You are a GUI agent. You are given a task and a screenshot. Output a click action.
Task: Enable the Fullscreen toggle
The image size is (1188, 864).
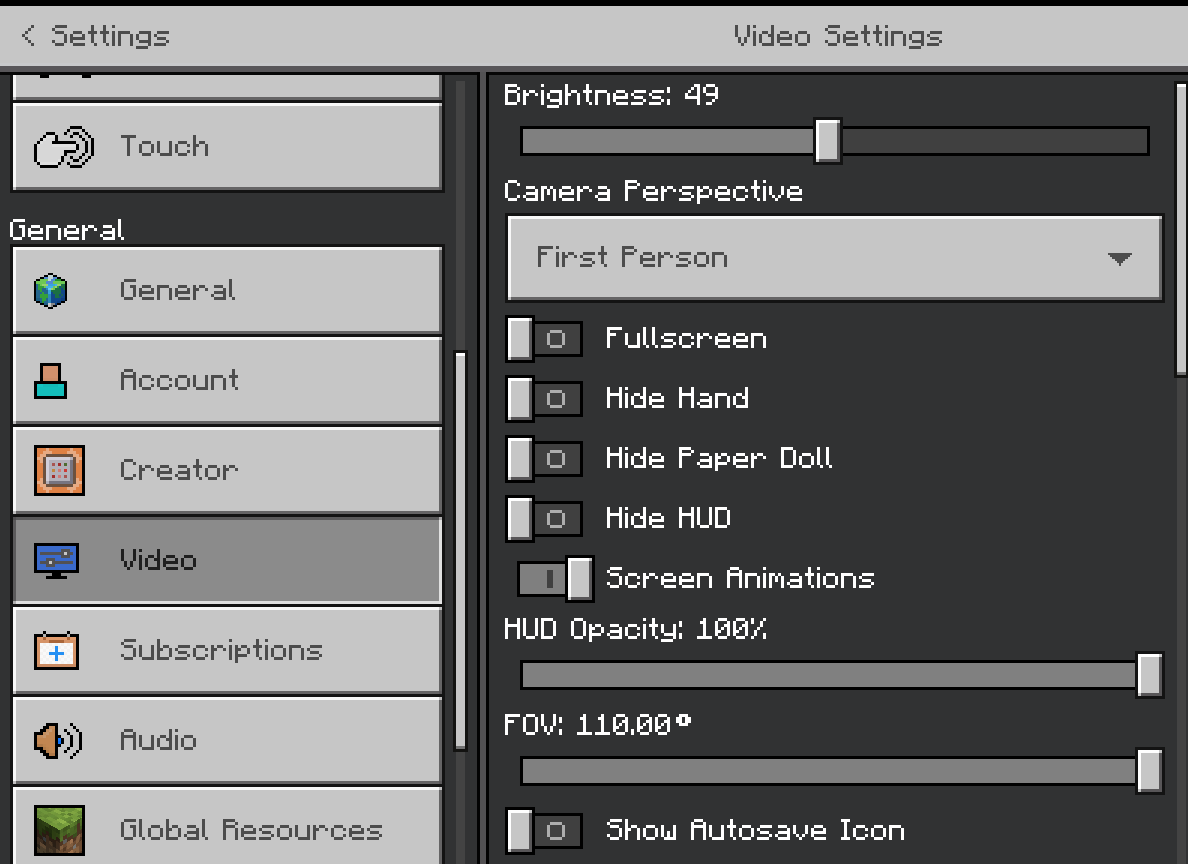click(x=544, y=339)
